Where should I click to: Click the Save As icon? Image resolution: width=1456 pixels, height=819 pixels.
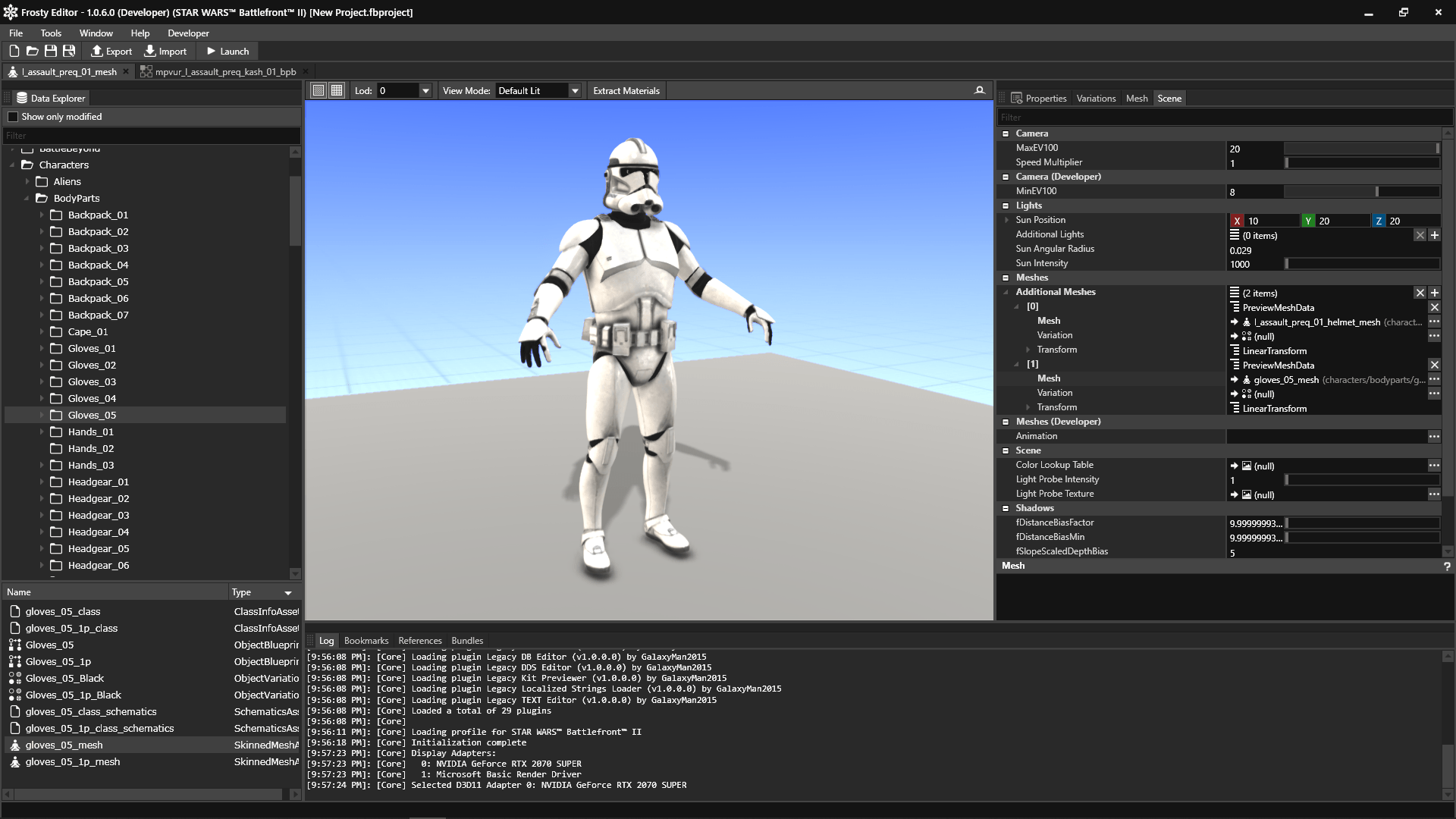click(x=68, y=51)
